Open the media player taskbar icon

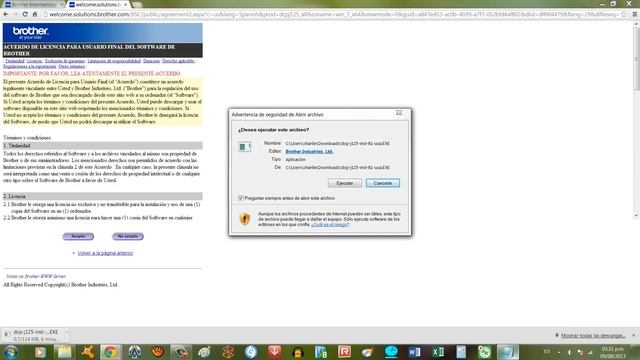(x=40, y=352)
